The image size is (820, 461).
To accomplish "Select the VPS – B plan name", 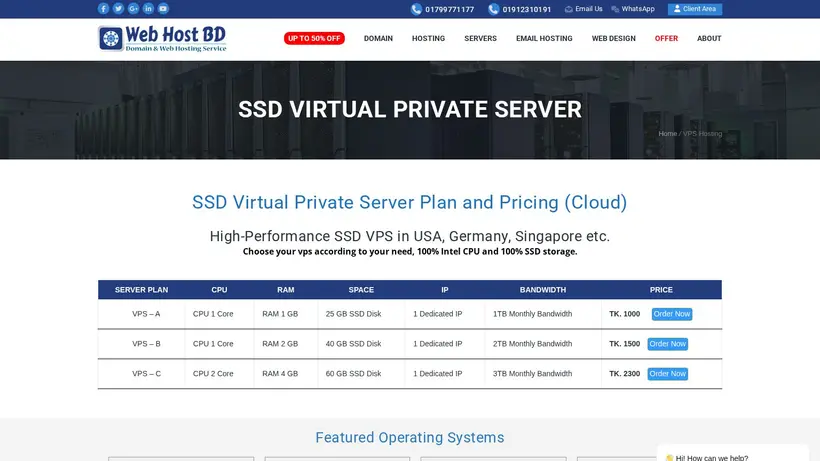I will coord(146,344).
